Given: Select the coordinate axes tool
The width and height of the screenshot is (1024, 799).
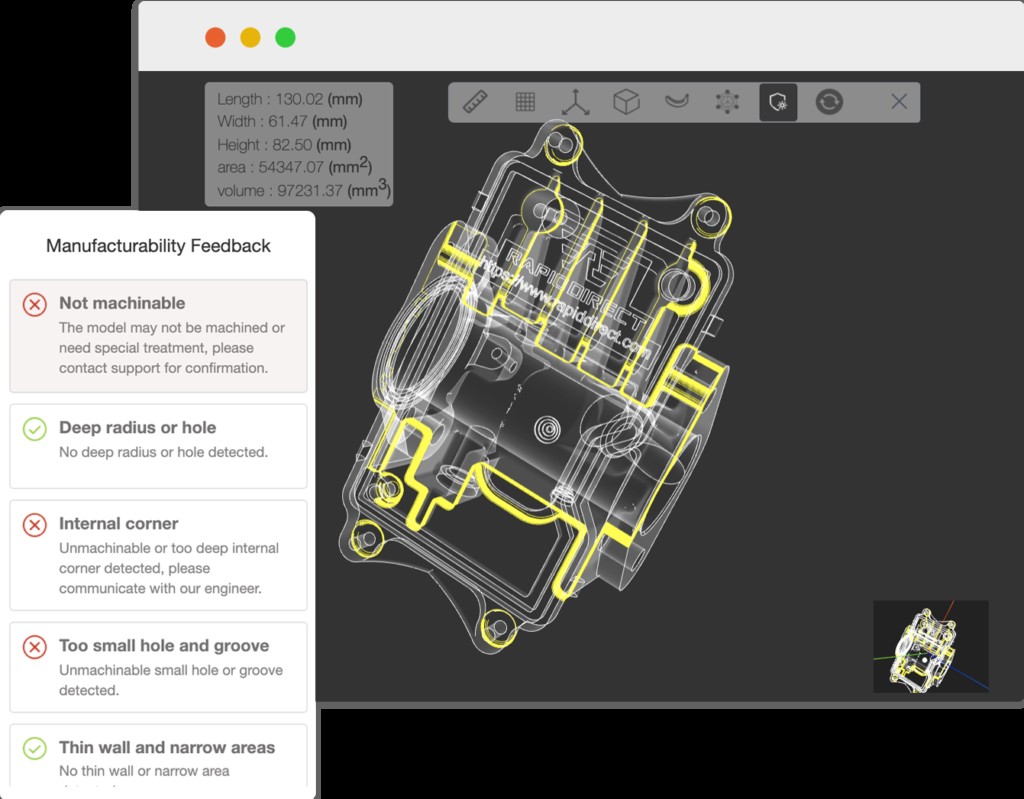Looking at the screenshot, I should (x=574, y=102).
